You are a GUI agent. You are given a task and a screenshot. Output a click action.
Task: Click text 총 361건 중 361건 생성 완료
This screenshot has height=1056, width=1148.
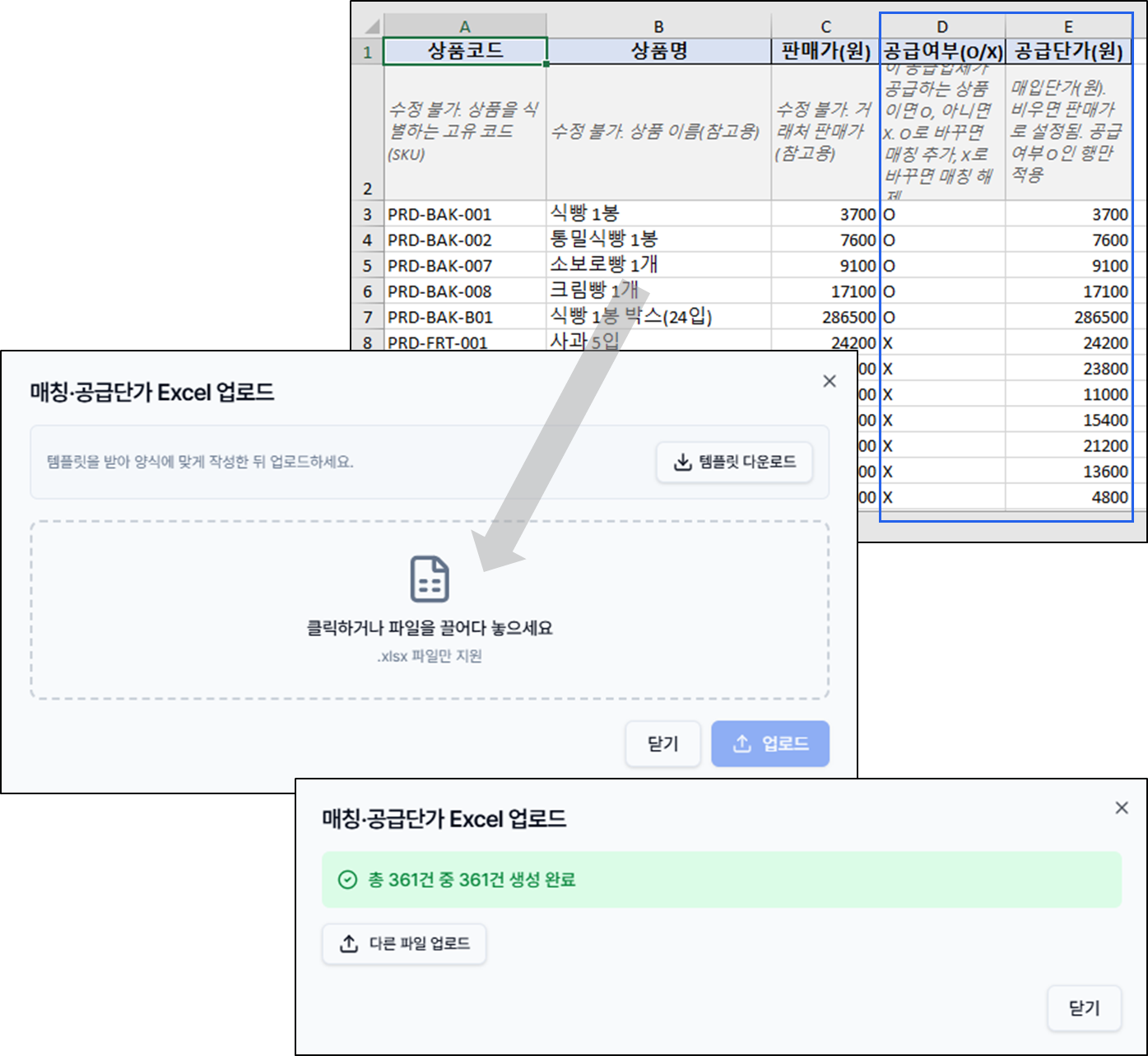coord(472,880)
